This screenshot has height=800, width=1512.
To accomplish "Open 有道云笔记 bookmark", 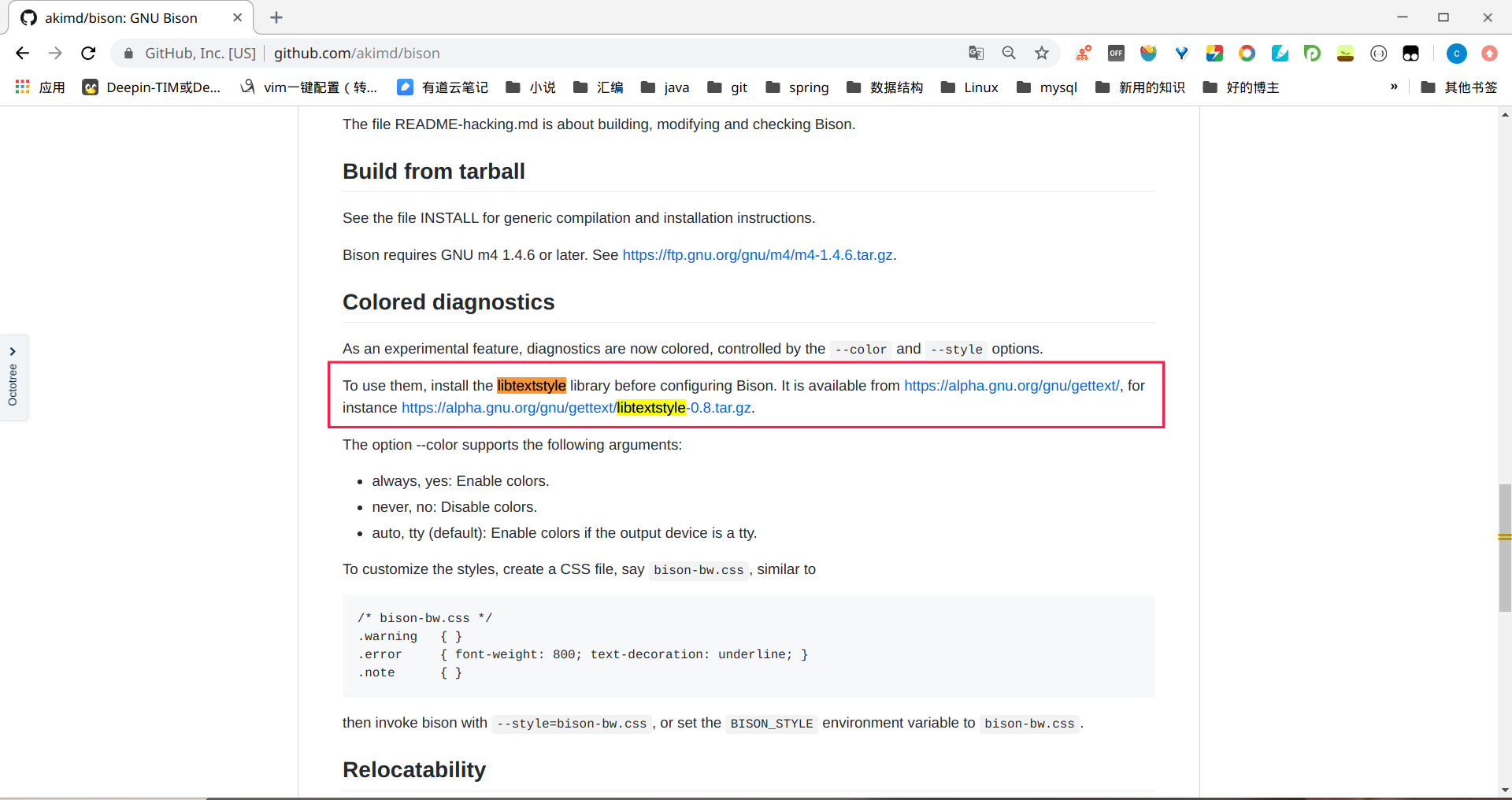I will coord(443,87).
